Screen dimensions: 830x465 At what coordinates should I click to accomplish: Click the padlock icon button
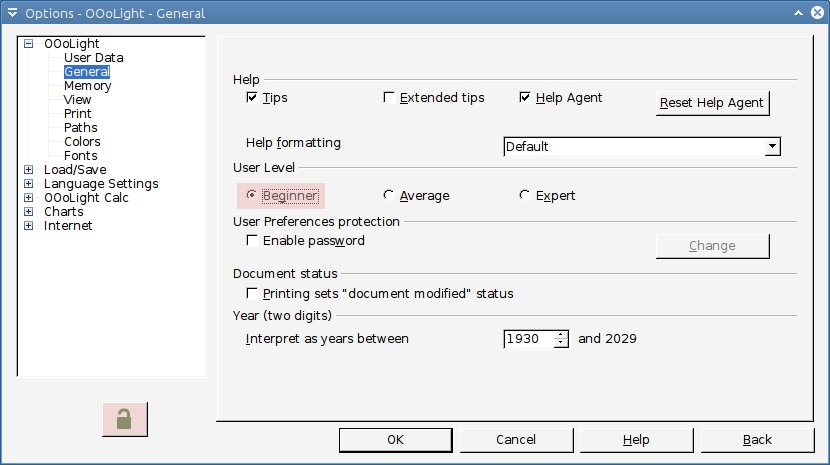125,419
